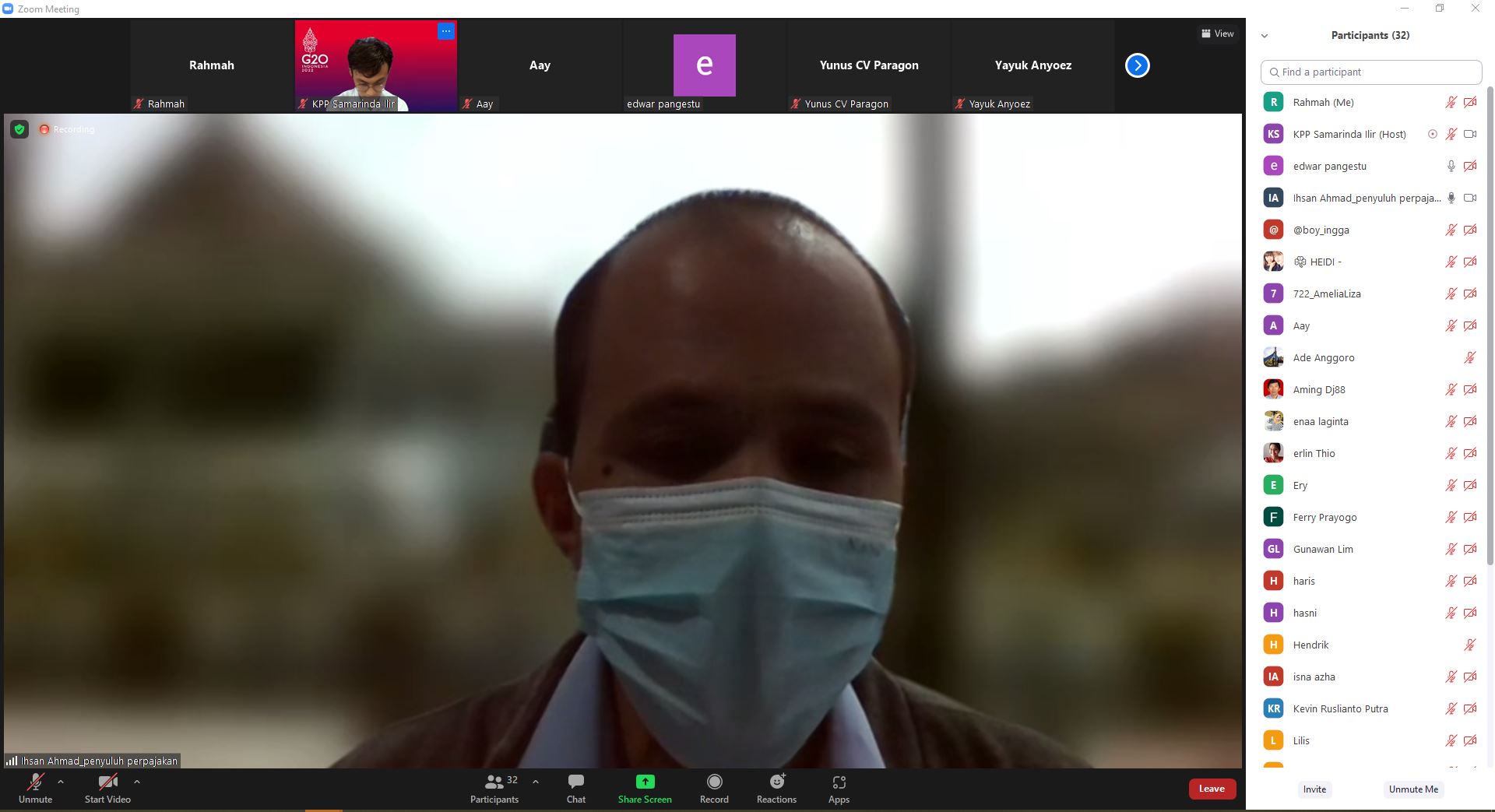Open the View layout menu
Screen dimensions: 1495x812
point(1218,33)
